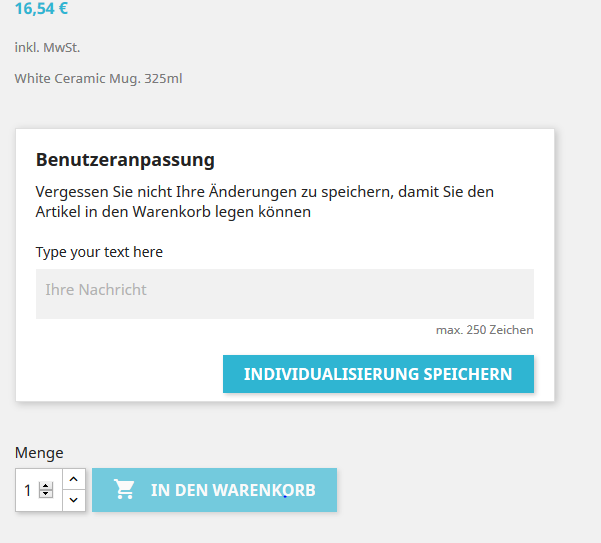Click the 16,54 € price text
Screen dimensions: 601x543
coord(41,9)
